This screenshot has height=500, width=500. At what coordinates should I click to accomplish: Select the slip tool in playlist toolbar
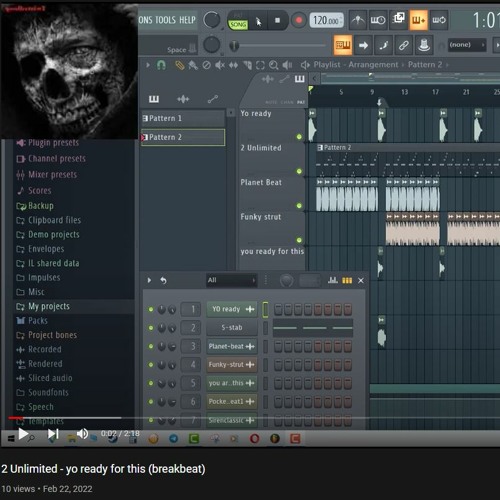[x=233, y=65]
